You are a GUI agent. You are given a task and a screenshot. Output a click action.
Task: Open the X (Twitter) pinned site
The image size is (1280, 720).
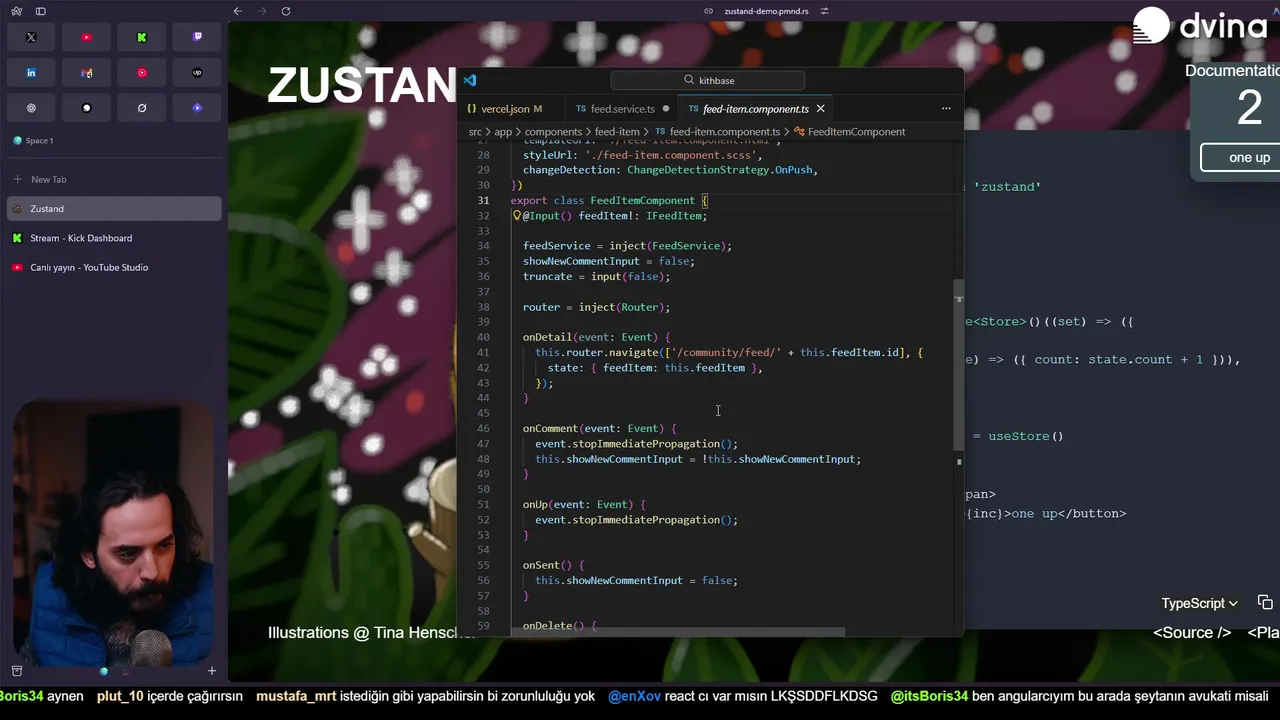click(31, 37)
